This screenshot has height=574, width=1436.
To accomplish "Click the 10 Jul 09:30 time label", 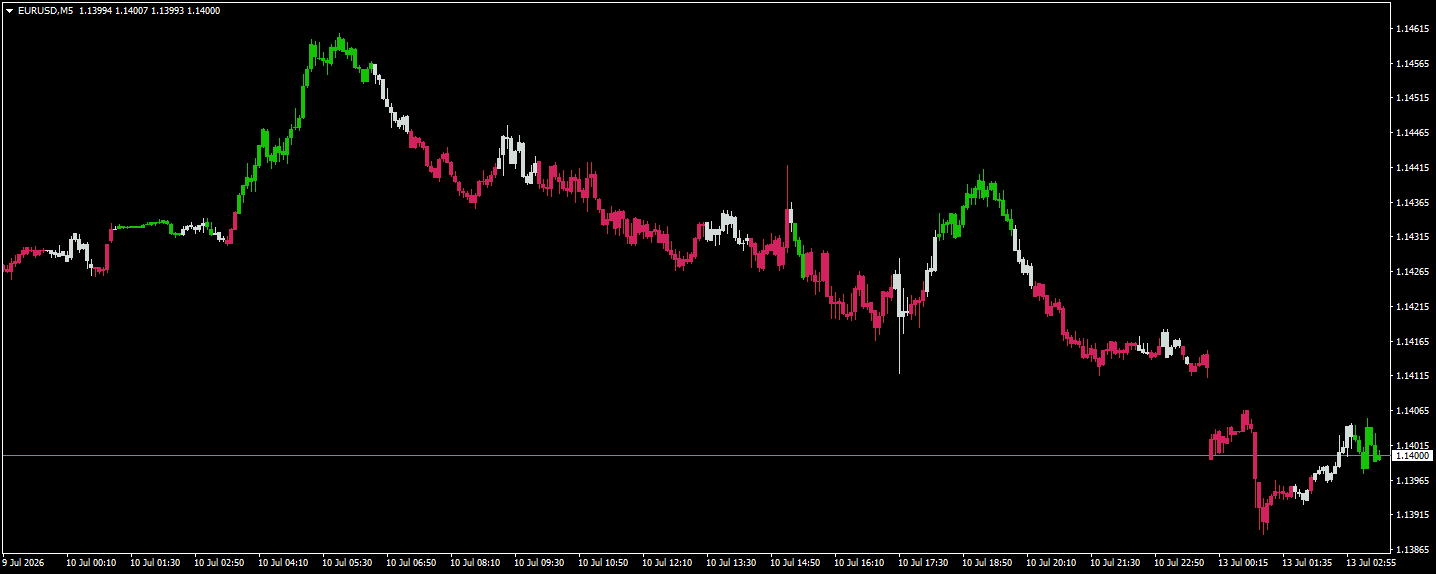I will click(x=539, y=563).
